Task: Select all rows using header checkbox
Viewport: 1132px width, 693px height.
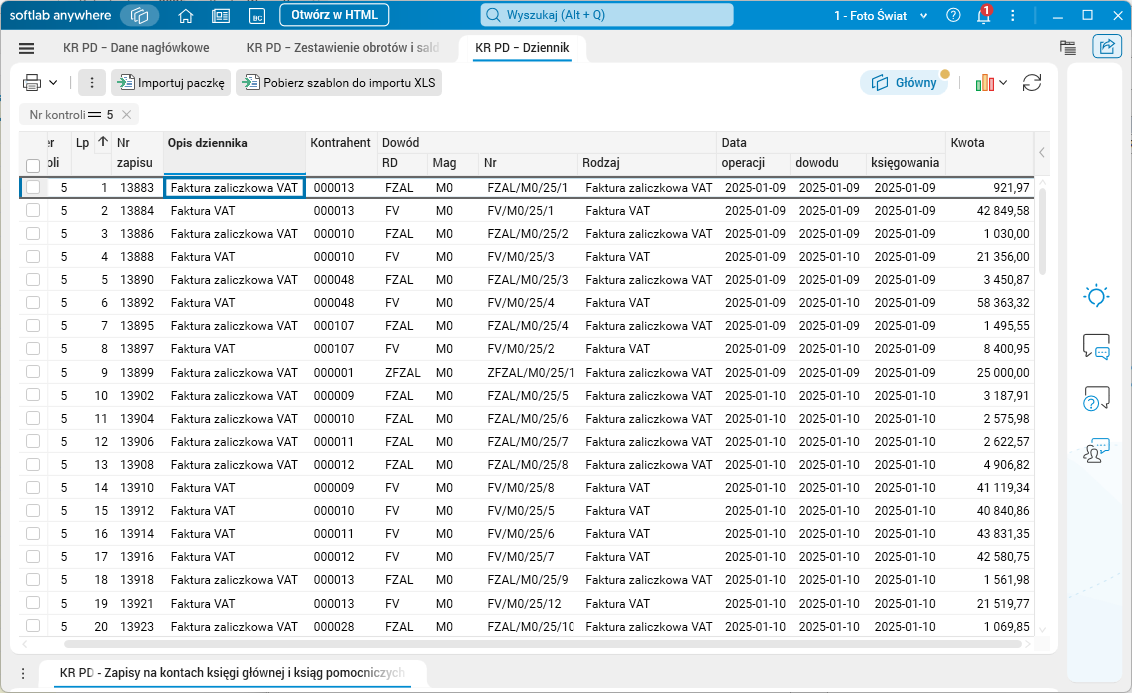Action: pos(33,165)
